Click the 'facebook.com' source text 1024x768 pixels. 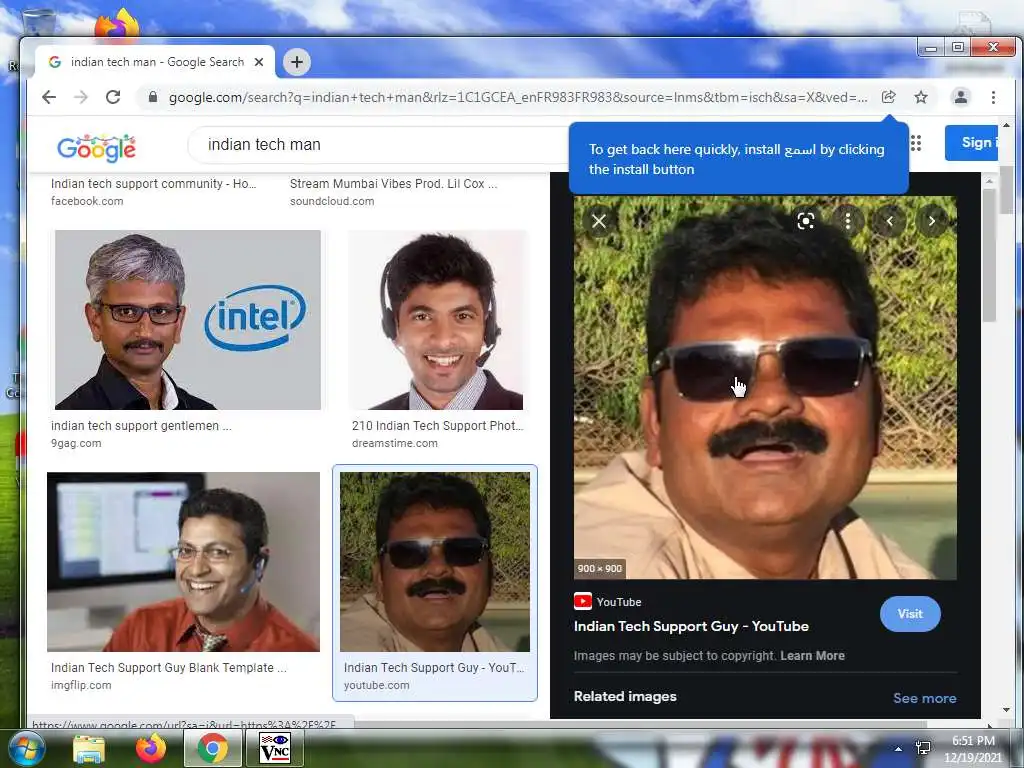[x=87, y=201]
